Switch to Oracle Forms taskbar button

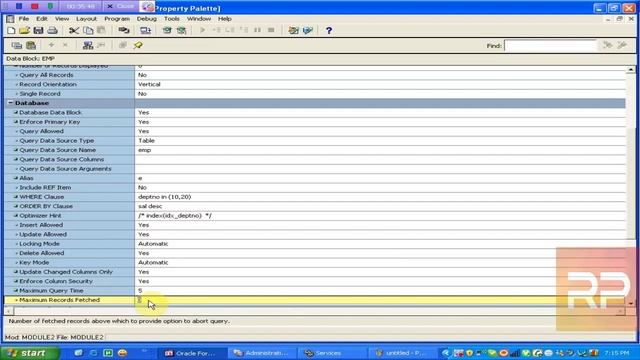(x=192, y=353)
